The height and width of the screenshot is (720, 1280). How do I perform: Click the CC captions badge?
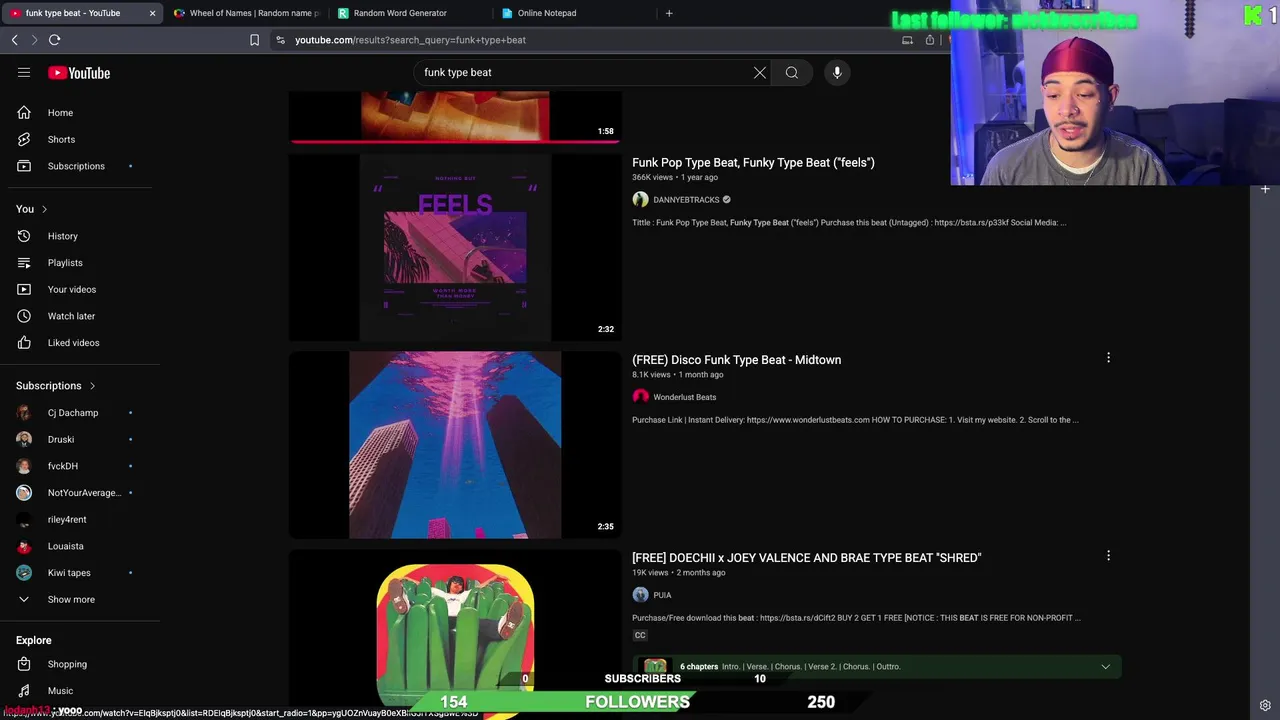(x=640, y=635)
